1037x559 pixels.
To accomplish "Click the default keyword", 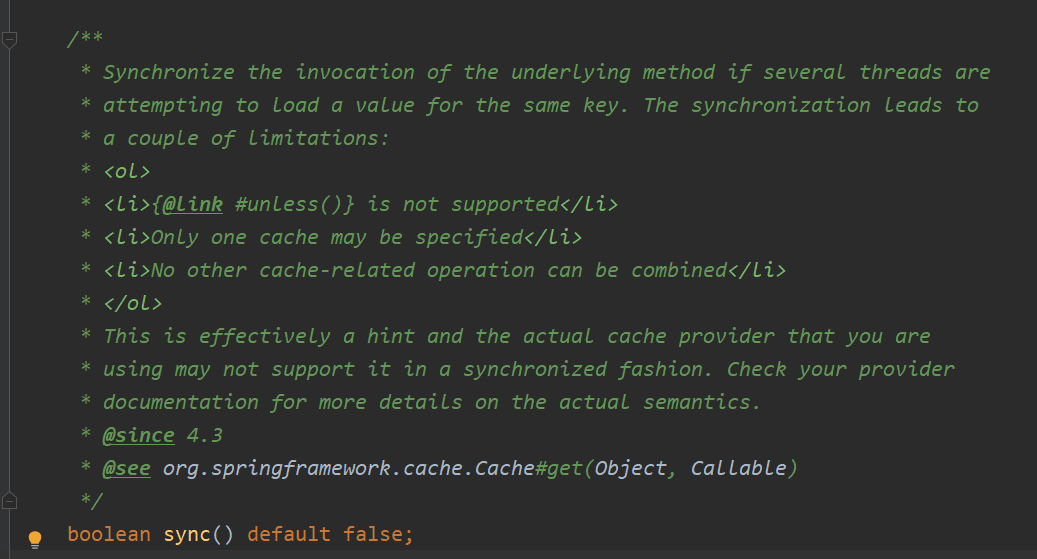I will click(288, 535).
